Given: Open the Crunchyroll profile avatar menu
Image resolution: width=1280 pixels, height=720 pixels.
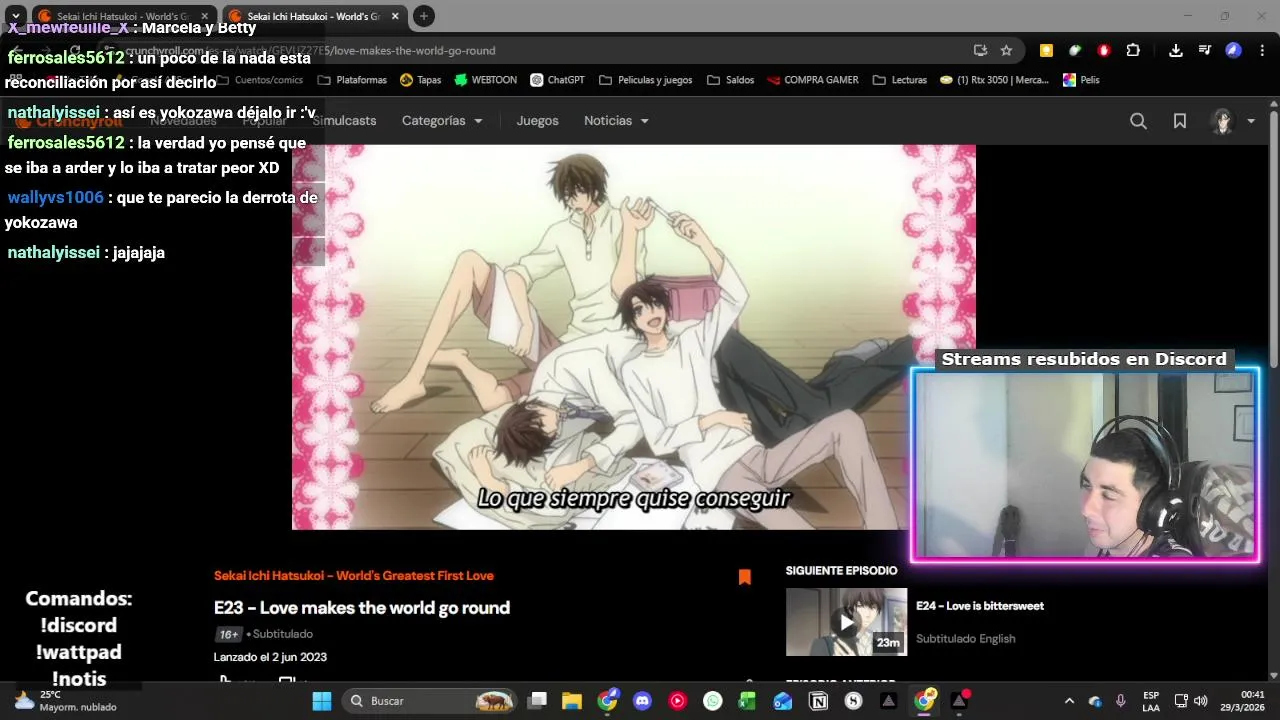Looking at the screenshot, I should click(x=1233, y=121).
